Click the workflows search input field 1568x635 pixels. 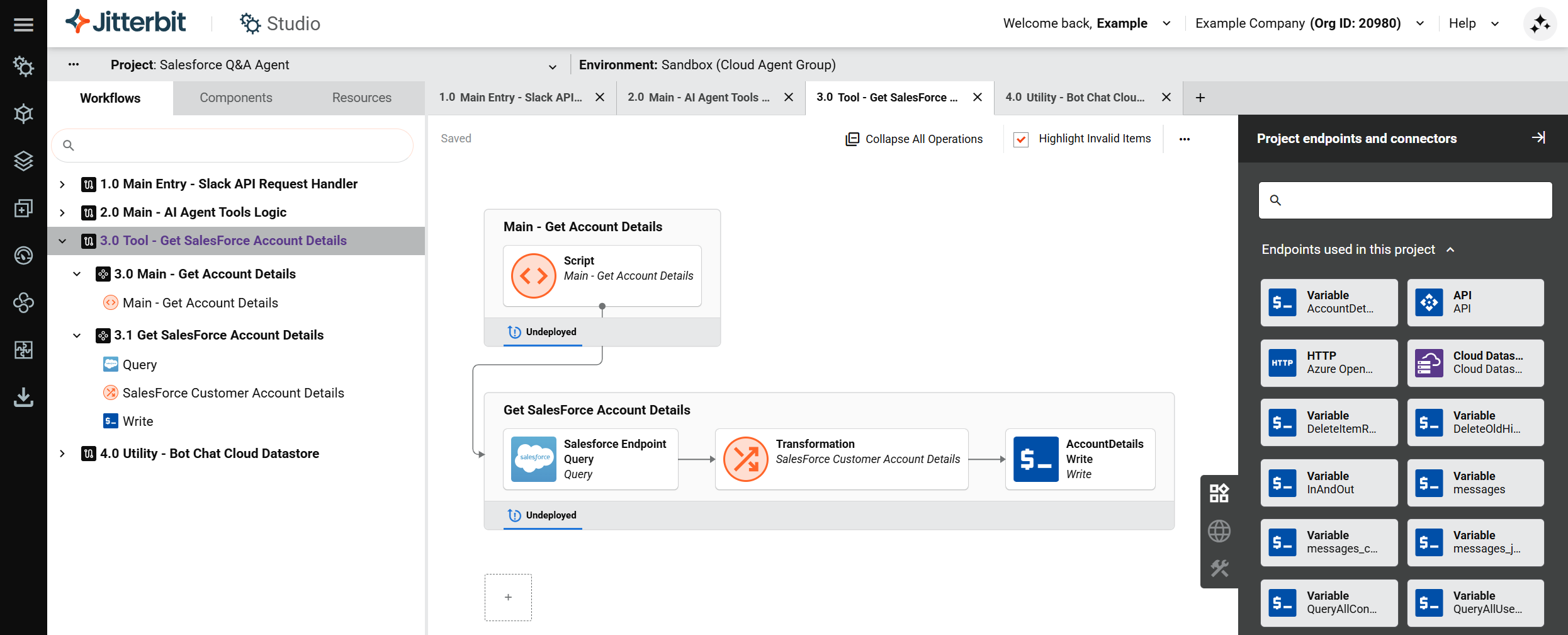click(x=233, y=146)
